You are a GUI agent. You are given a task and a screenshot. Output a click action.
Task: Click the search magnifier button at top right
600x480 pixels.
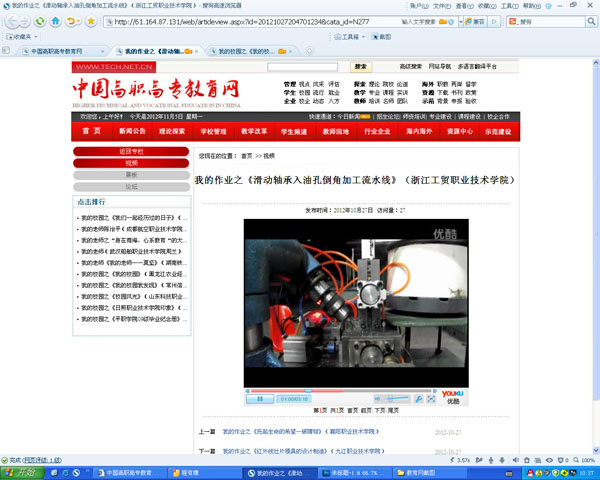pyautogui.click(x=592, y=22)
